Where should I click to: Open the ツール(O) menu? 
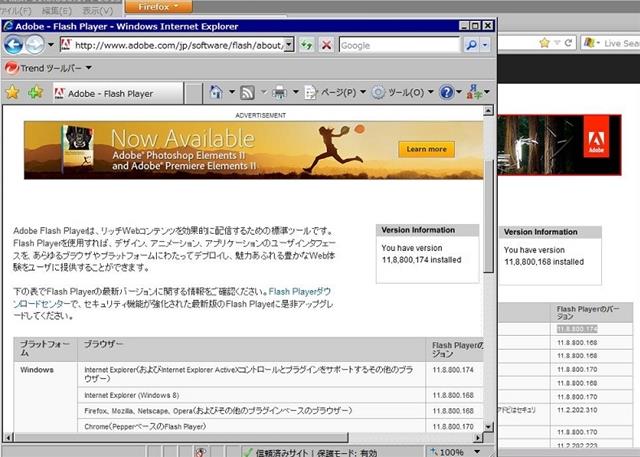tap(402, 93)
